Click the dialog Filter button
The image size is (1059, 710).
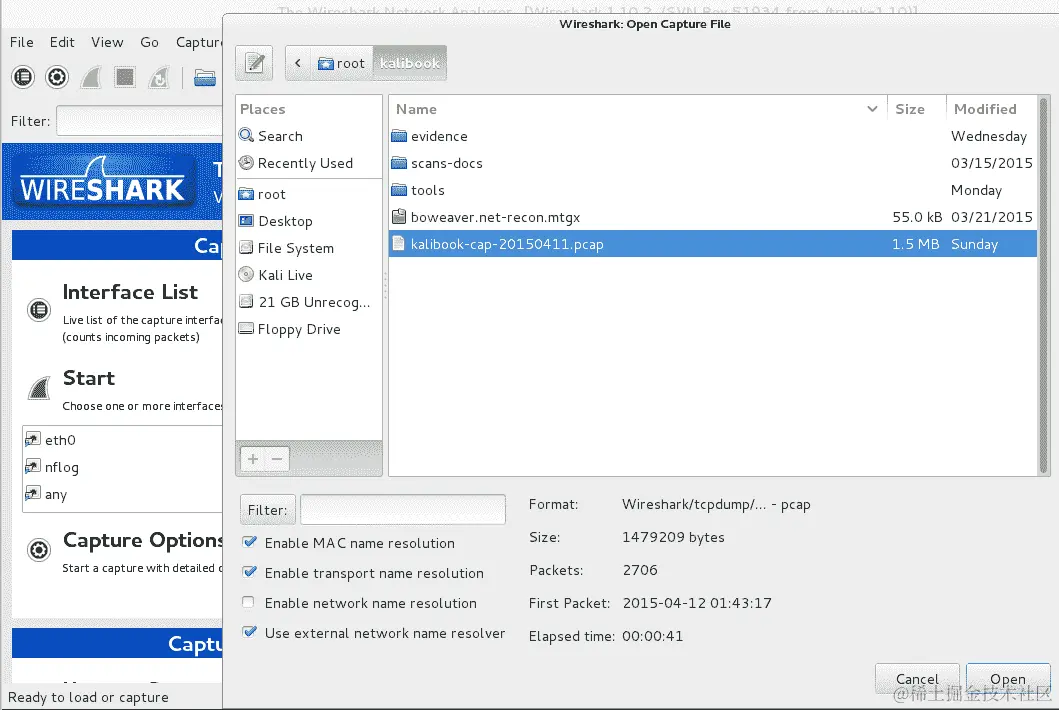click(267, 510)
